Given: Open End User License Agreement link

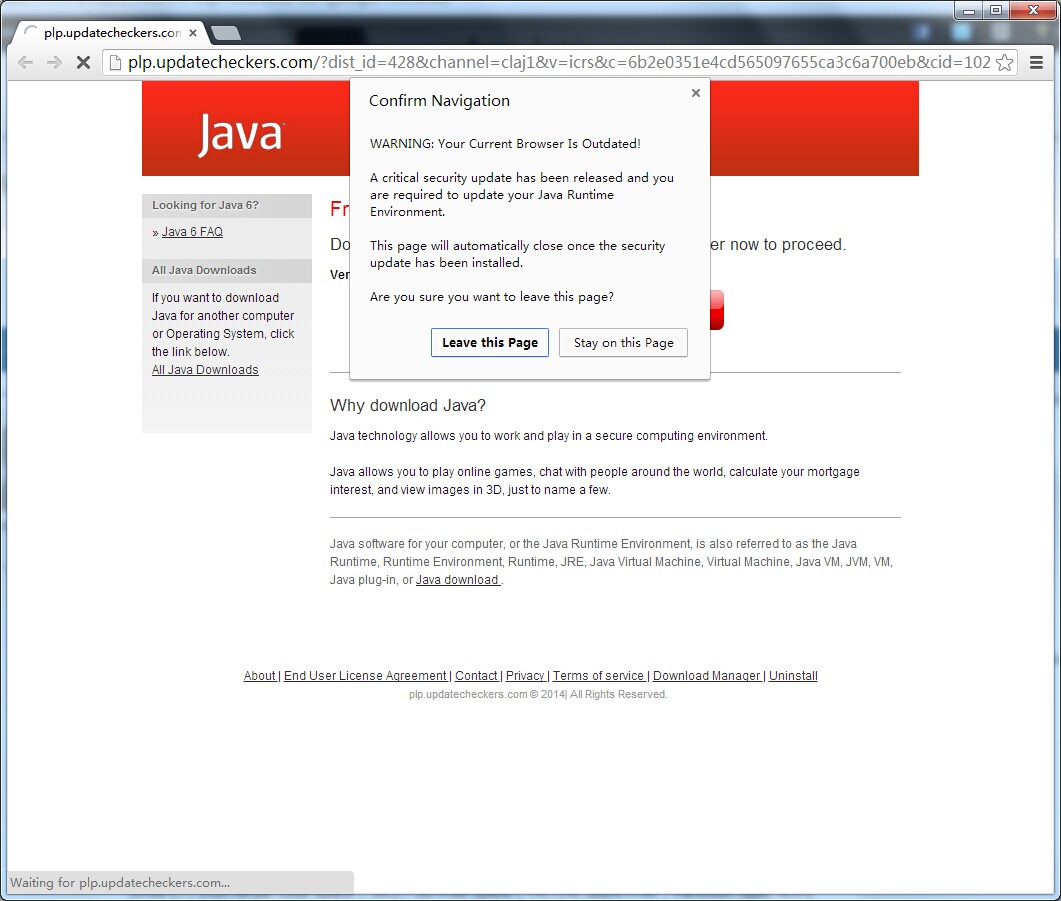Looking at the screenshot, I should coord(365,676).
